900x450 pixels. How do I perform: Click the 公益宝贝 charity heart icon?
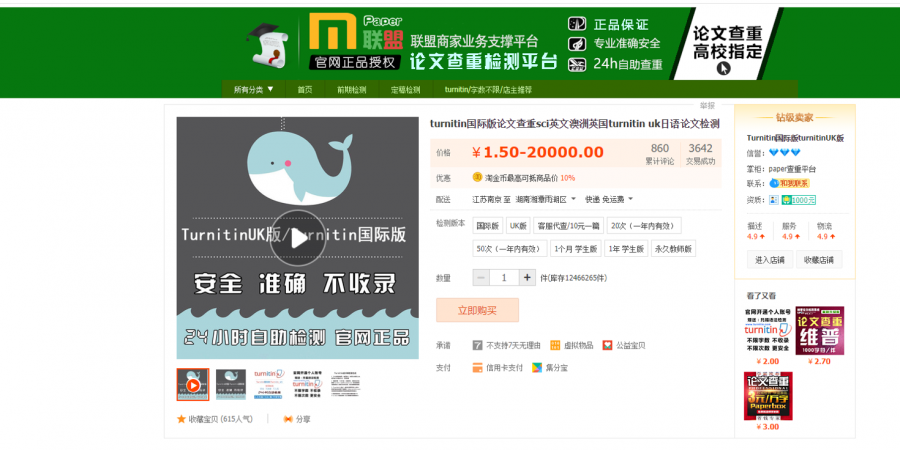(x=607, y=345)
